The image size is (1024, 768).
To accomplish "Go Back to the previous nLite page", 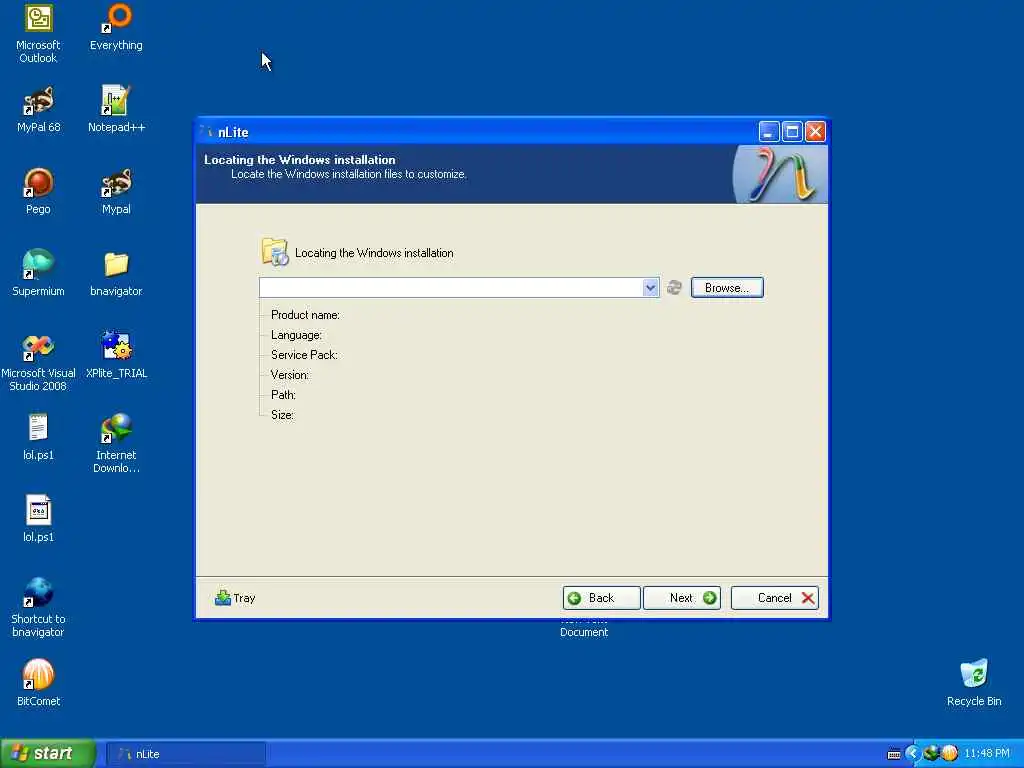I will point(601,598).
